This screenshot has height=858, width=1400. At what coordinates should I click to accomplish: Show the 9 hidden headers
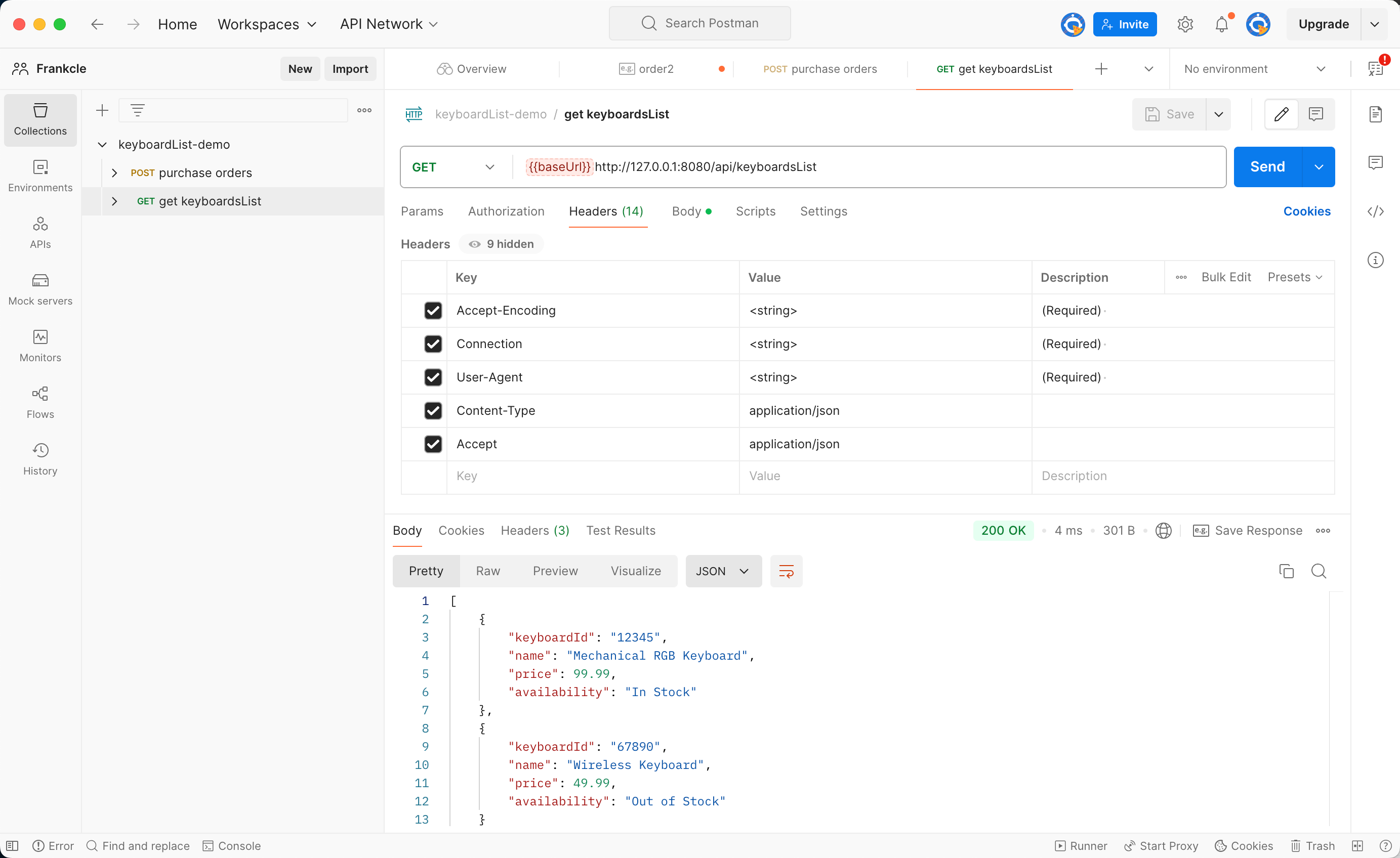click(501, 244)
